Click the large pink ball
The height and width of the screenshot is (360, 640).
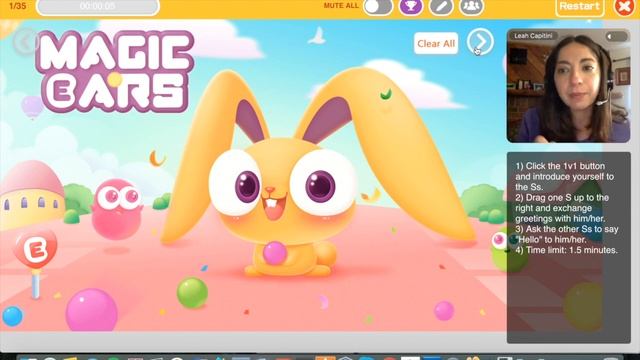pyautogui.click(x=92, y=310)
